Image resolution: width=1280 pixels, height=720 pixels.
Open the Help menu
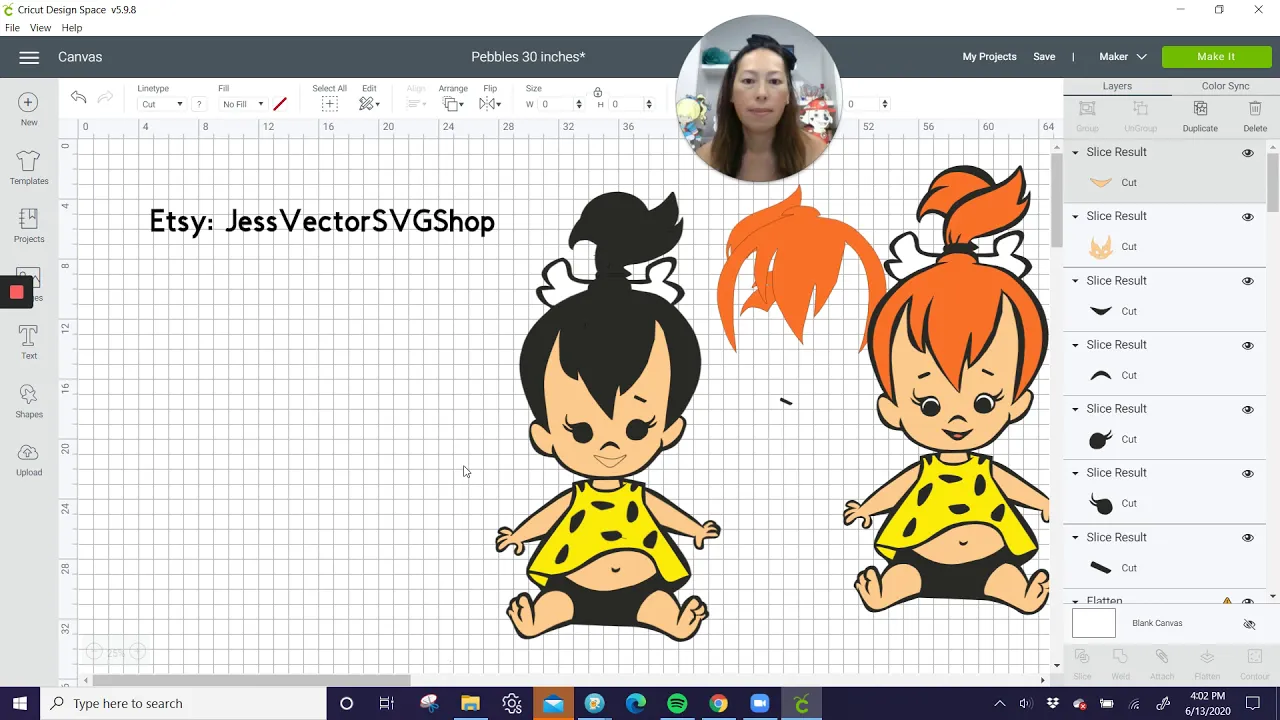click(x=72, y=28)
